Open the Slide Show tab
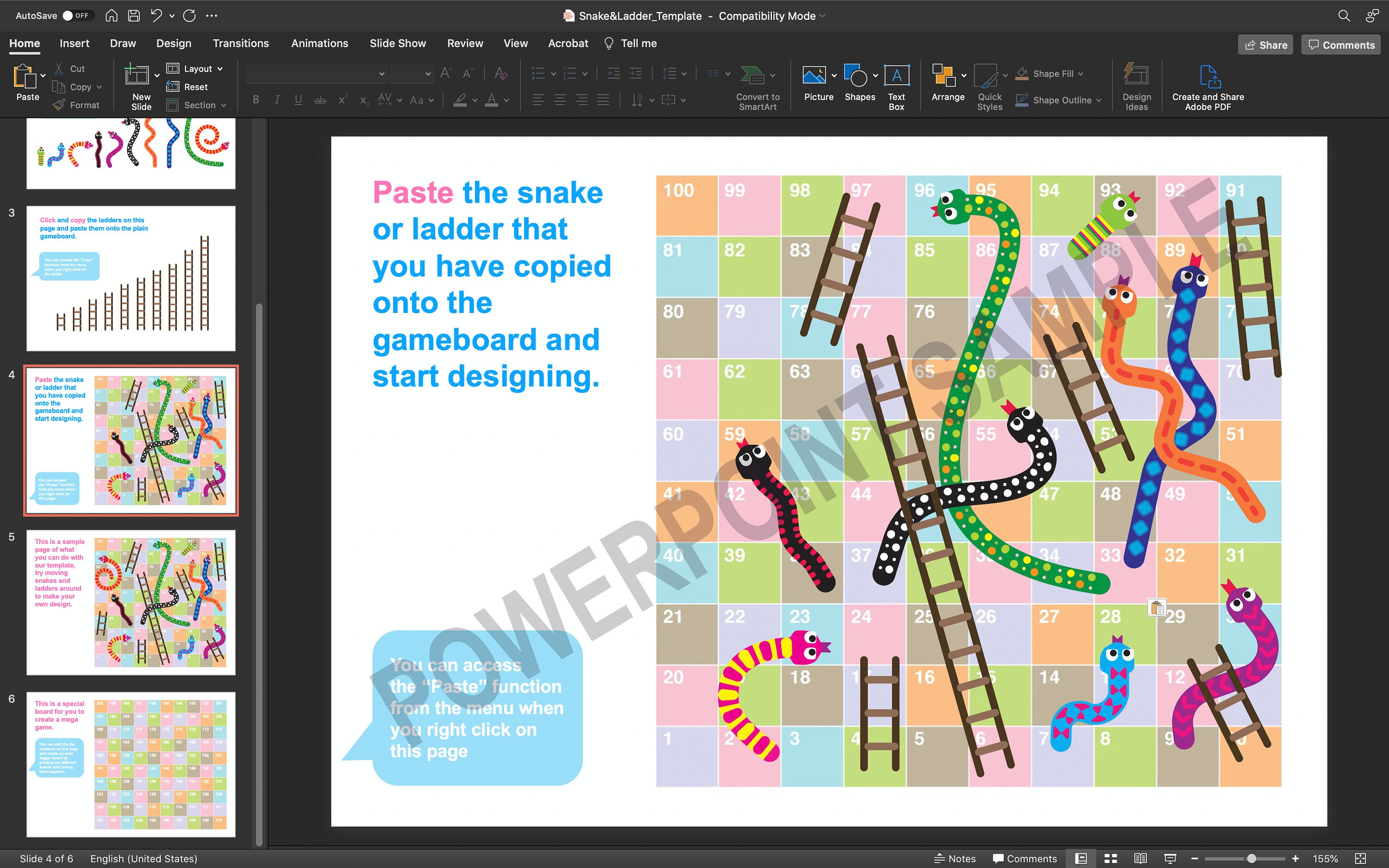 397,43
